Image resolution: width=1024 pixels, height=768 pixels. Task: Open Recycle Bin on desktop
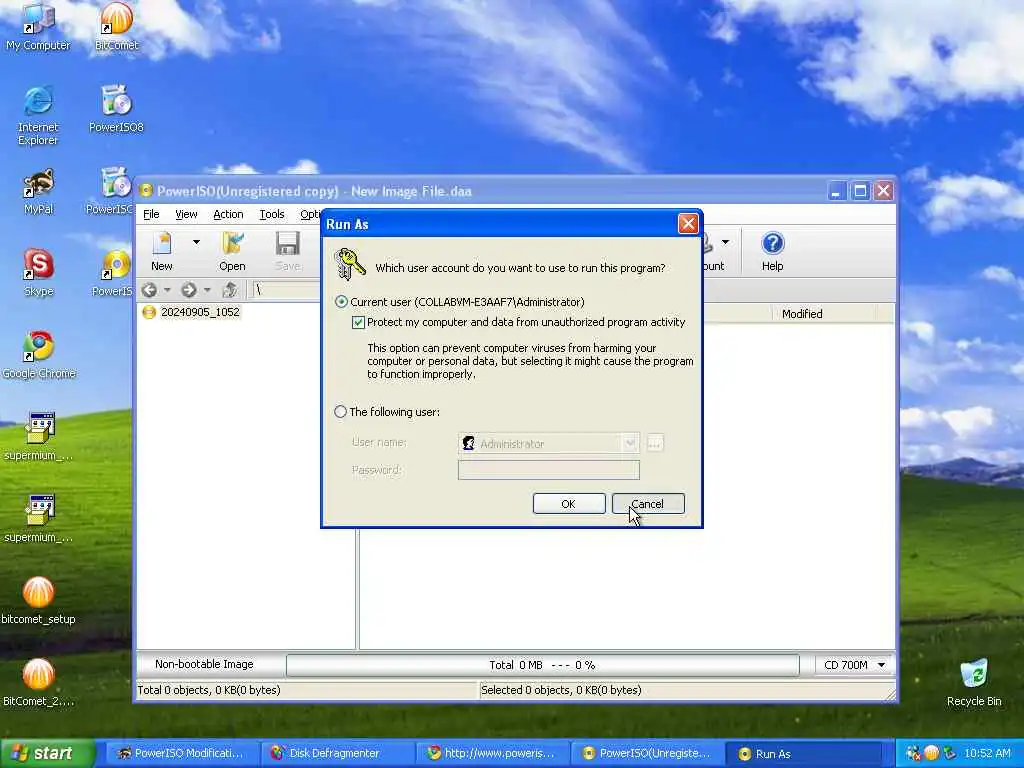pyautogui.click(x=974, y=682)
